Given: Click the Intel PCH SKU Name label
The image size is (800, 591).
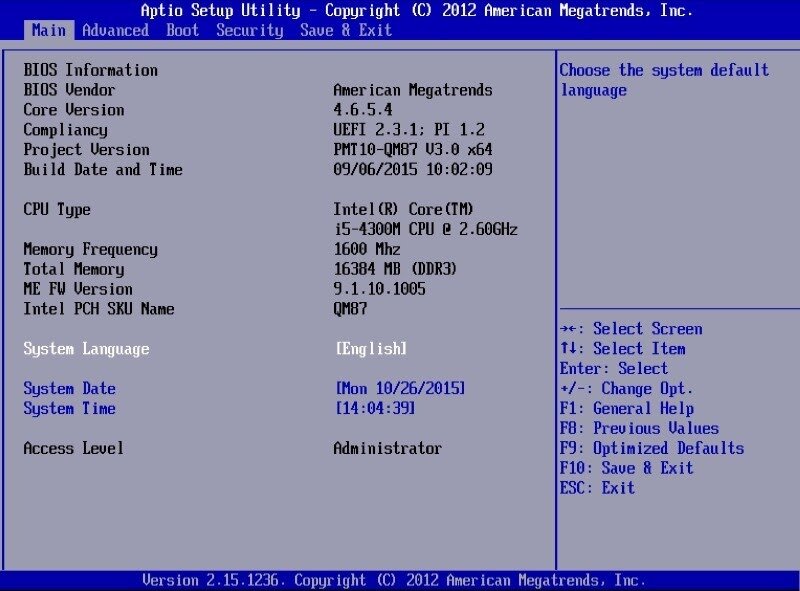Looking at the screenshot, I should (99, 309).
